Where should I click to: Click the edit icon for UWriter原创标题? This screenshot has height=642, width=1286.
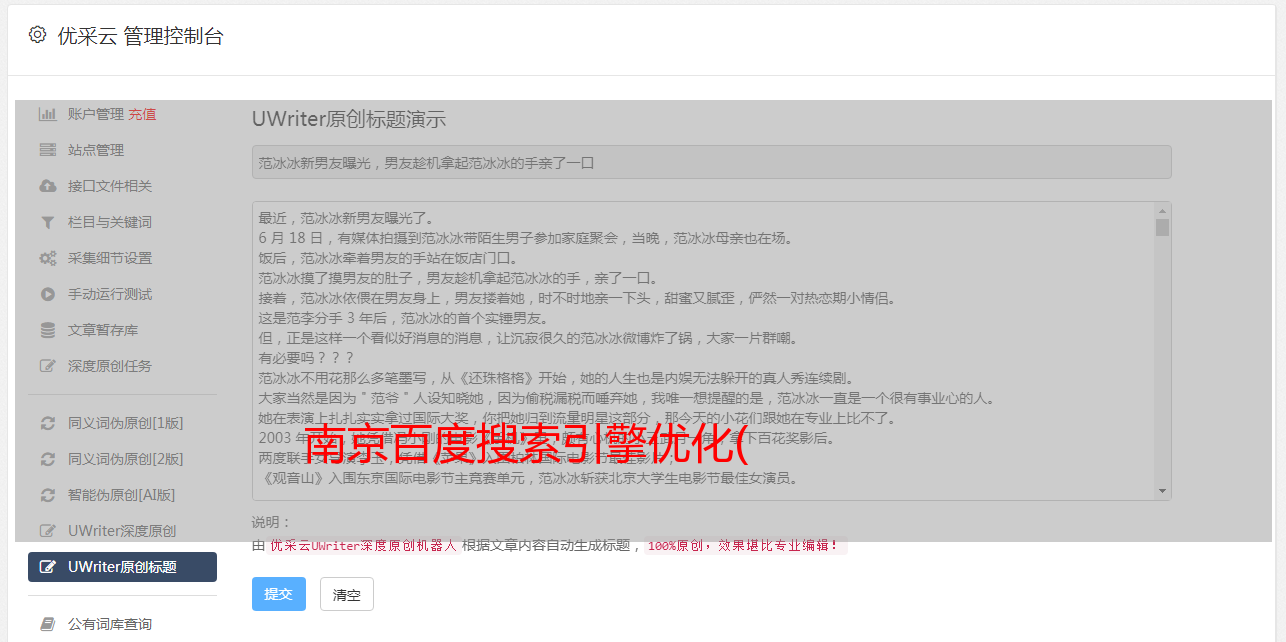(x=47, y=567)
